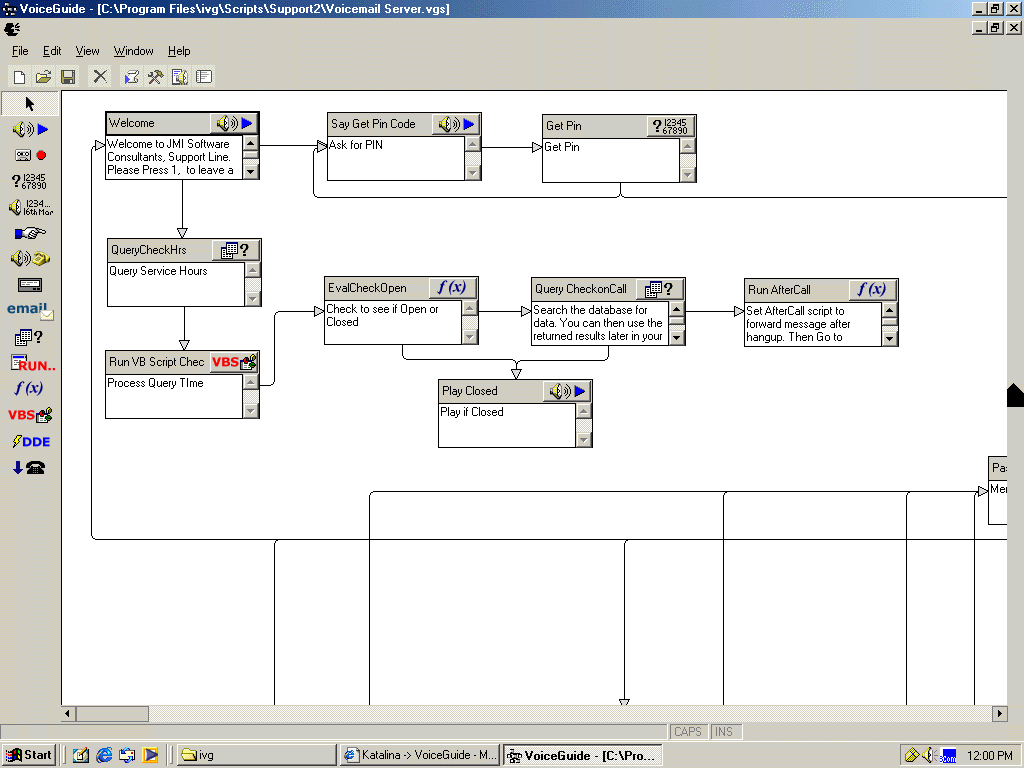
Task: Select the hangup phone tool
Action: coord(29,468)
